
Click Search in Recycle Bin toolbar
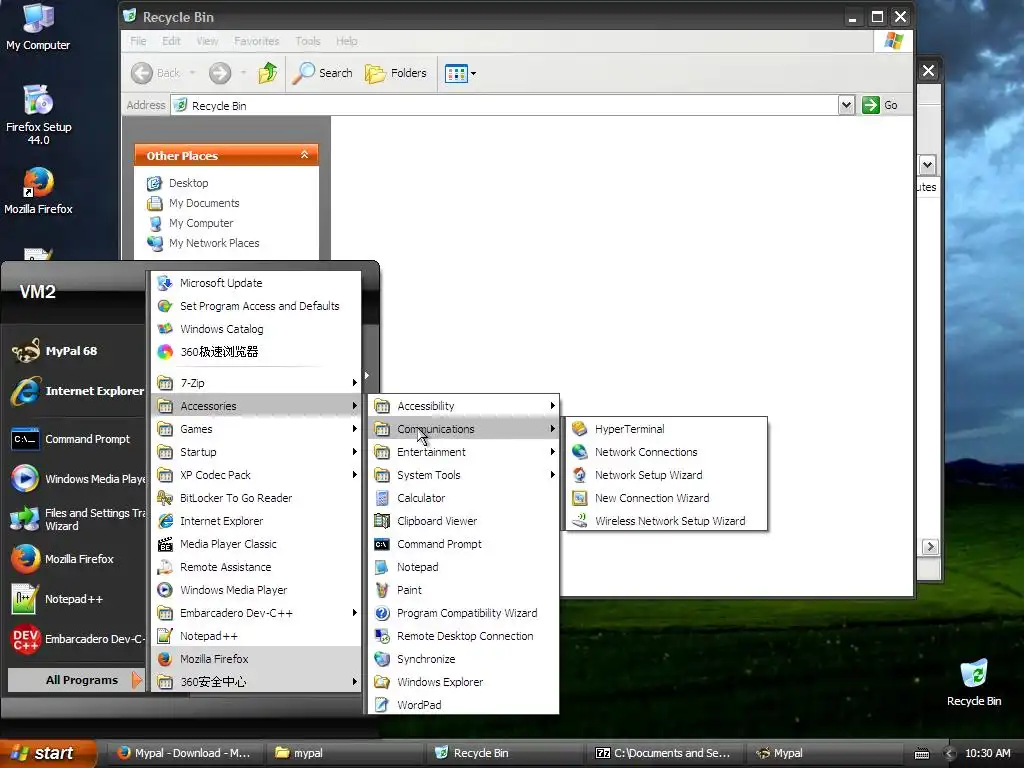(x=323, y=73)
